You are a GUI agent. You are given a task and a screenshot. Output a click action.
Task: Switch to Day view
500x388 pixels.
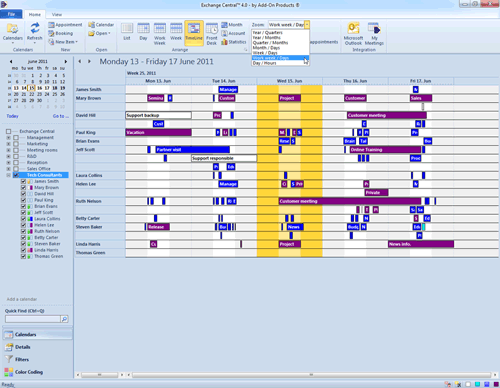click(x=143, y=33)
